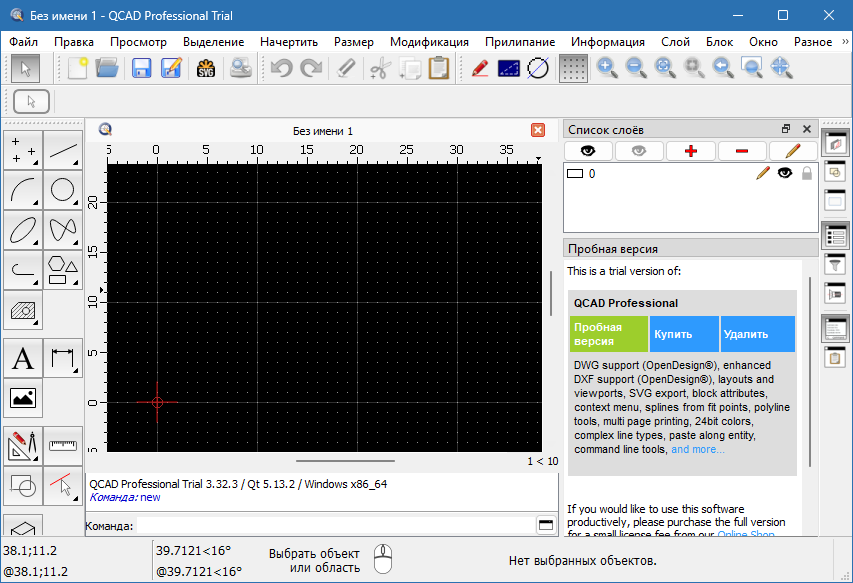
Task: Open the Слой menu
Action: pyautogui.click(x=675, y=42)
